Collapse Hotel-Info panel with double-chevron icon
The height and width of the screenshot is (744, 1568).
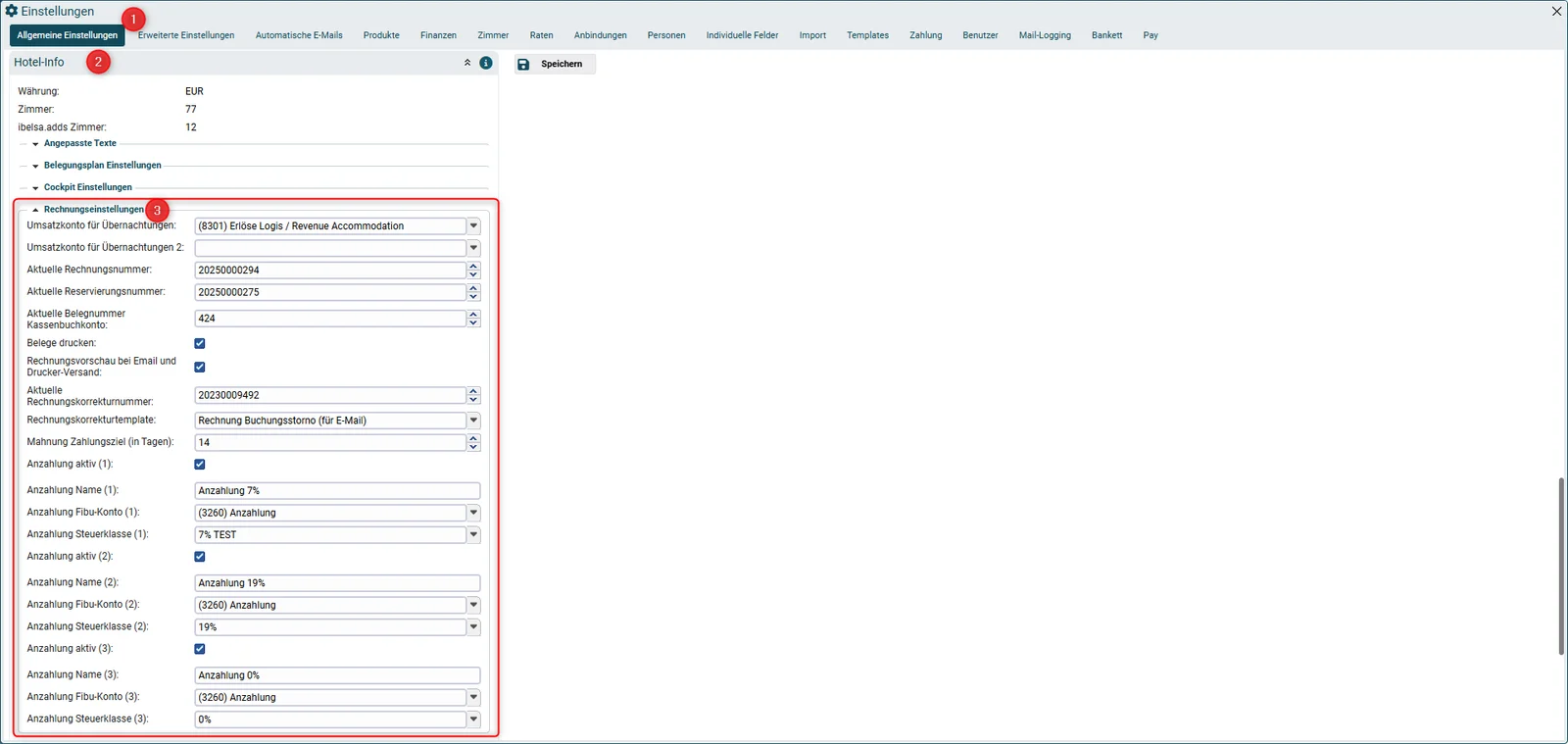(x=467, y=63)
